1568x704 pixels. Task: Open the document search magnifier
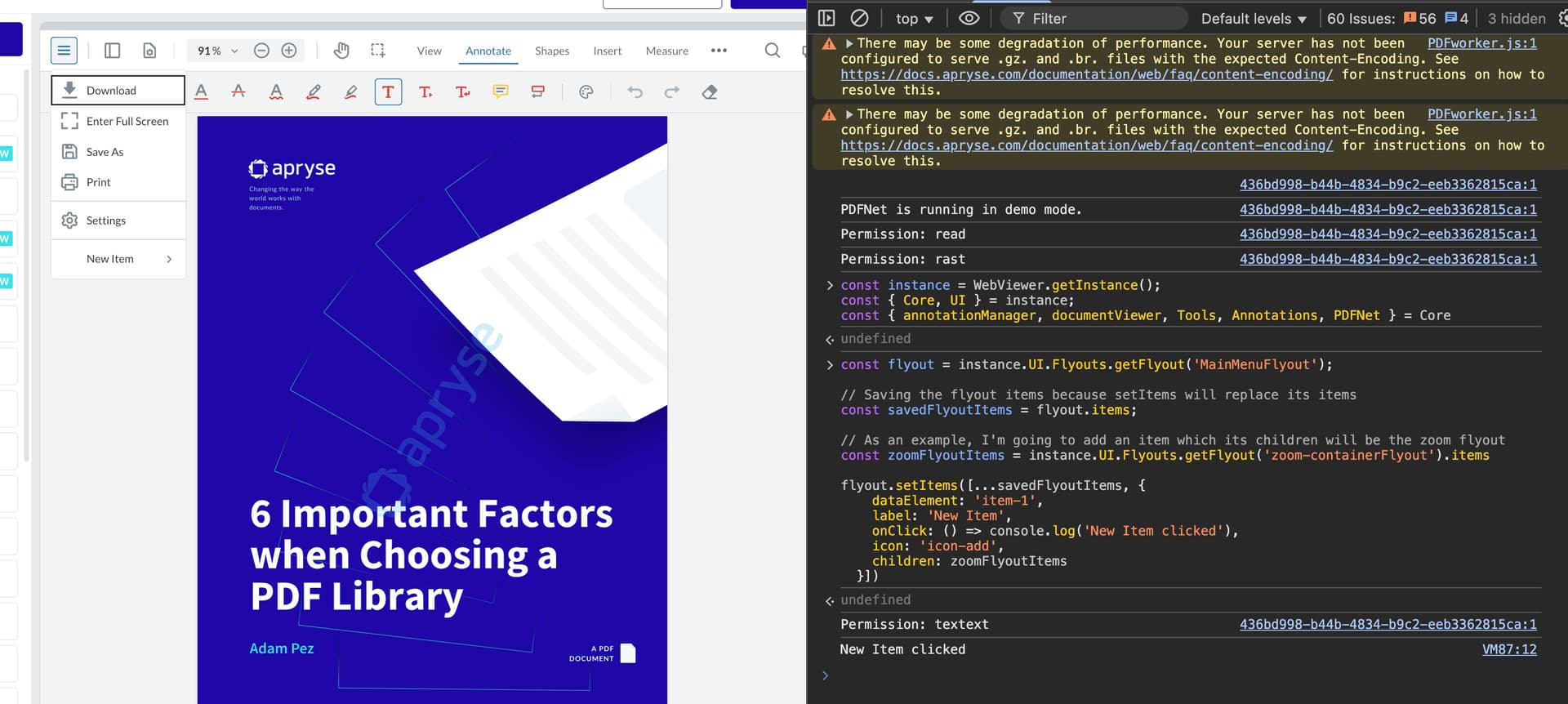772,51
